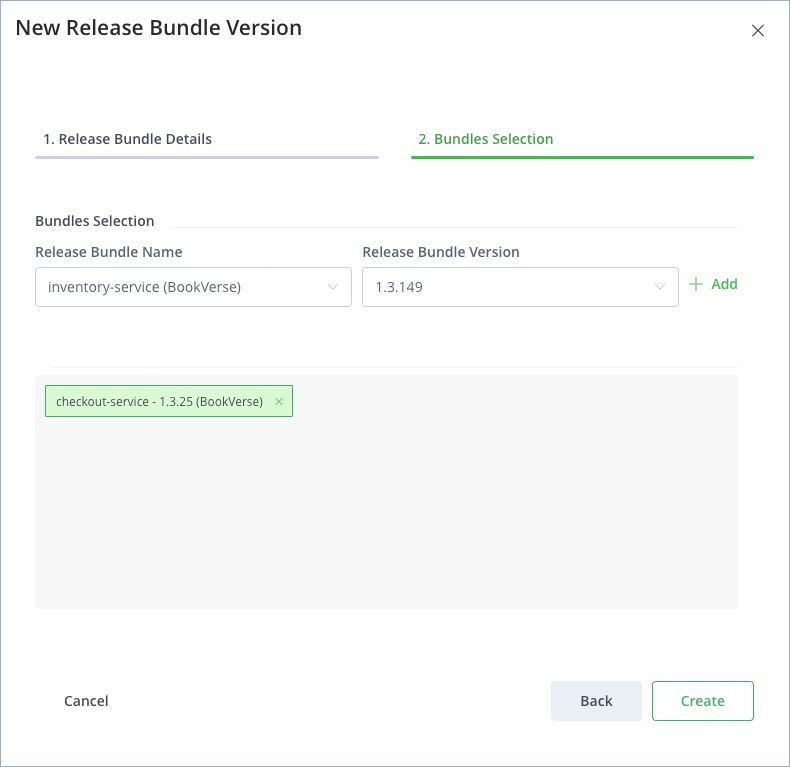Screen dimensions: 790x767
Task: Open the Release Bundle Name dropdown
Action: [x=193, y=287]
